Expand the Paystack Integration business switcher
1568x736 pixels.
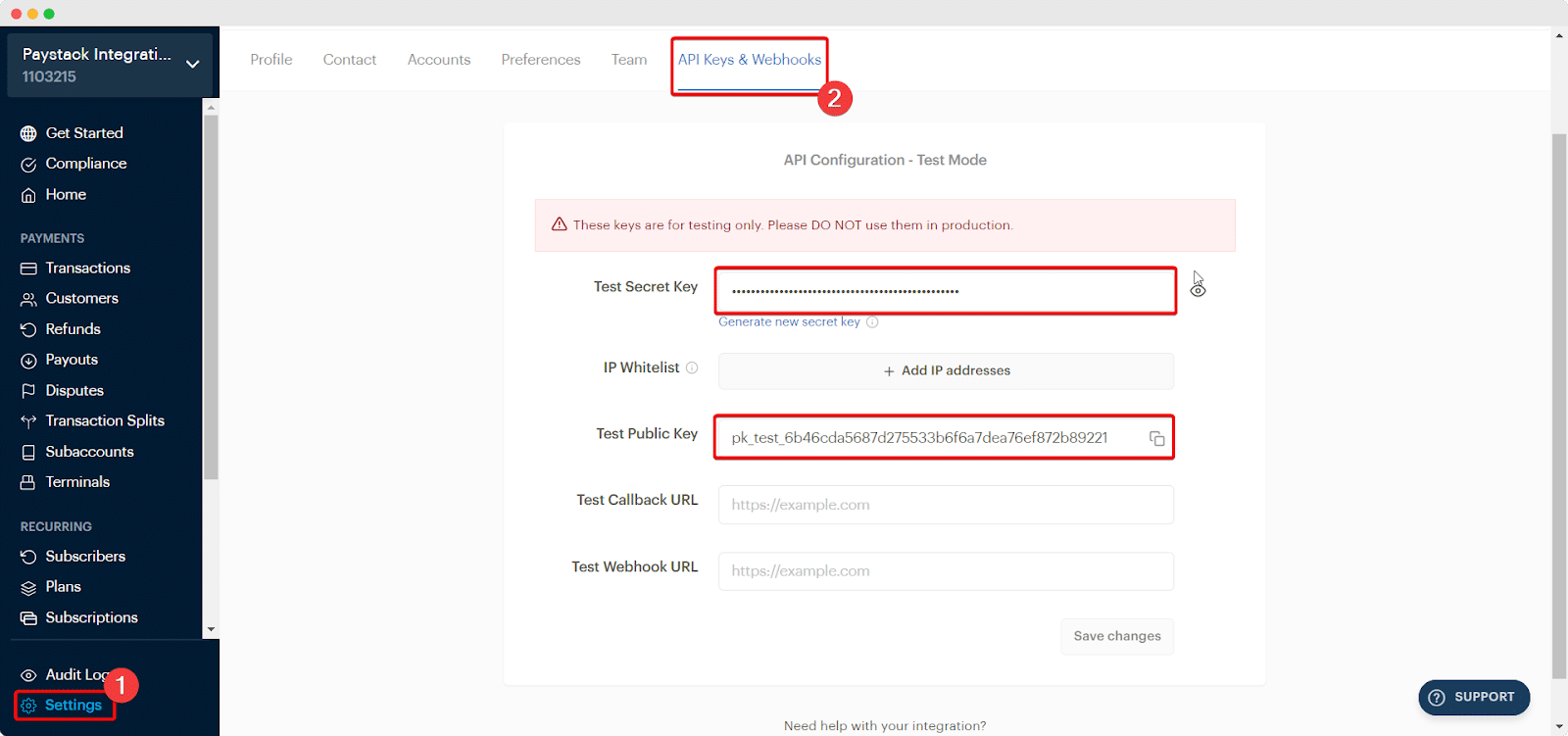193,64
